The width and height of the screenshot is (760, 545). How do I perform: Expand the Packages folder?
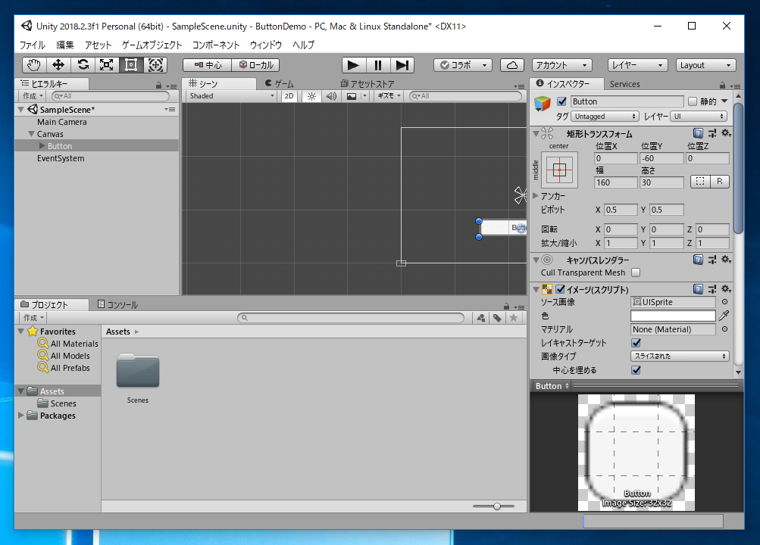(21, 416)
